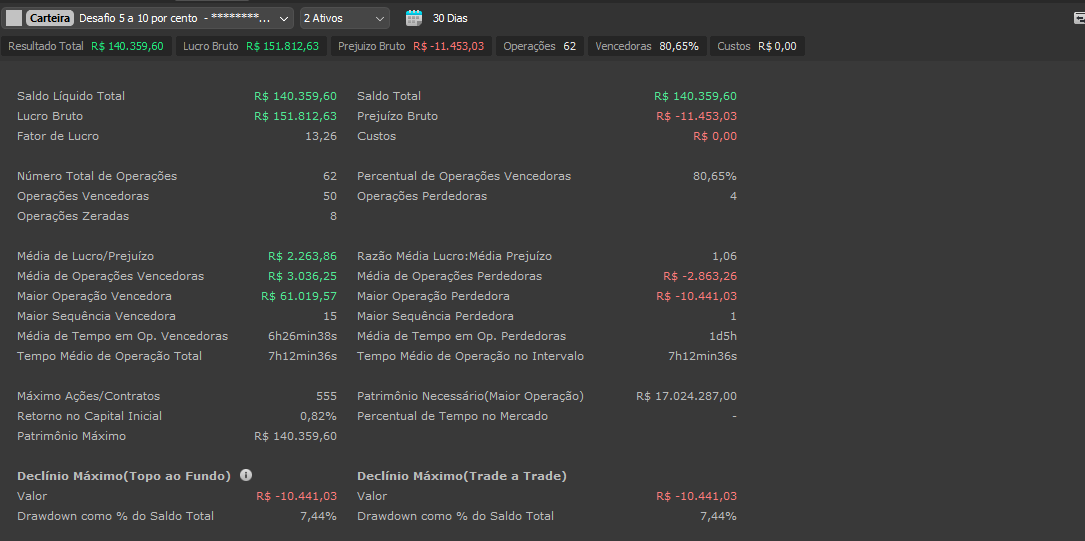The height and width of the screenshot is (541, 1085).
Task: Click the Razão Média Lucro:Média Prejuízo value 1,06
Action: (724, 257)
